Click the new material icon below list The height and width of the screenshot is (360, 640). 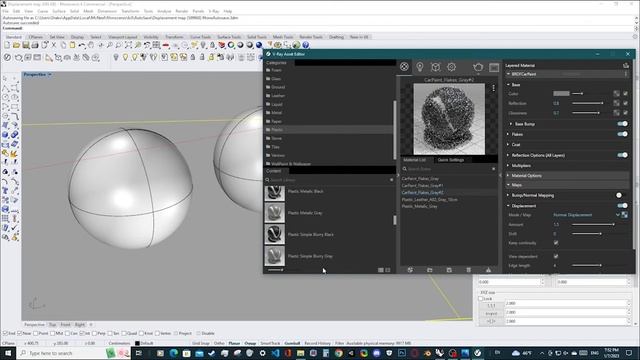(410, 270)
